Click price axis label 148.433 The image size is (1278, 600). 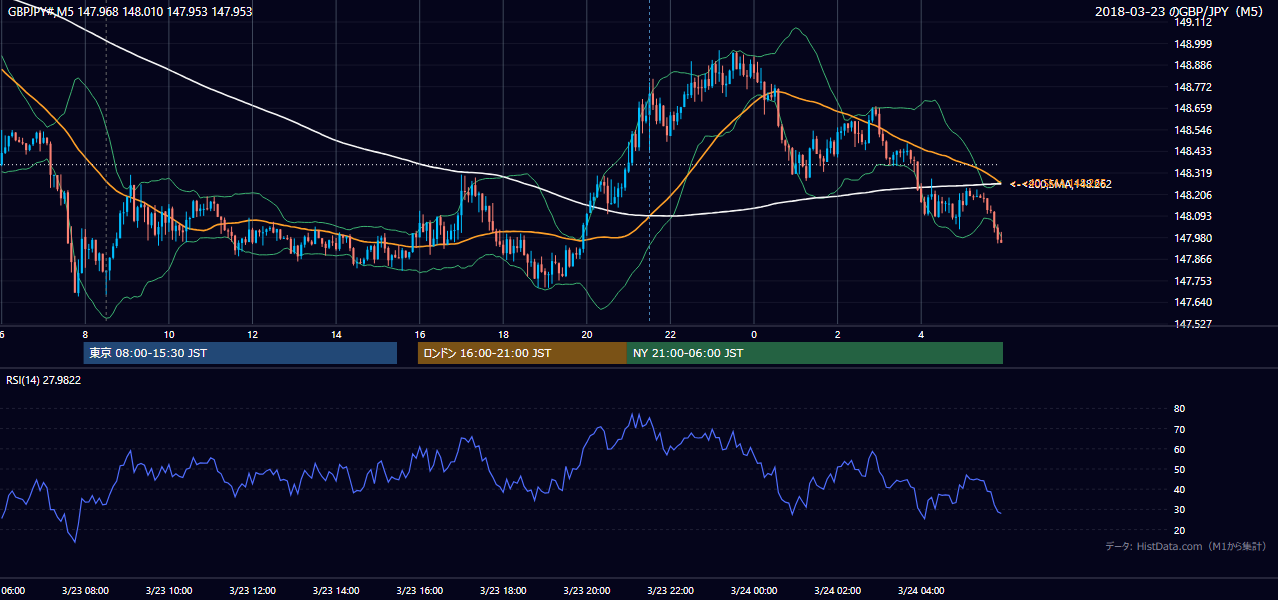(x=1193, y=152)
